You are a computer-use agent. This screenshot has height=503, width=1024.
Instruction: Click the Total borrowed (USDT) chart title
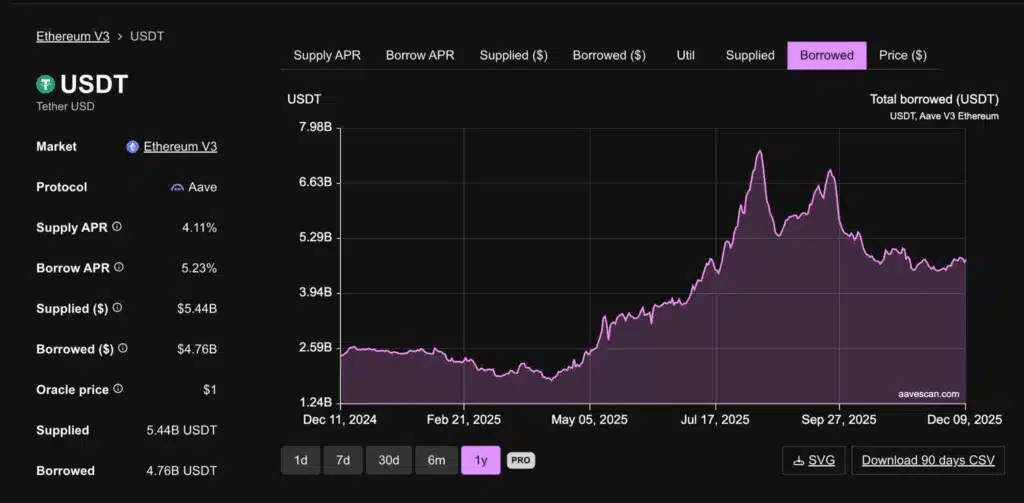(x=934, y=99)
